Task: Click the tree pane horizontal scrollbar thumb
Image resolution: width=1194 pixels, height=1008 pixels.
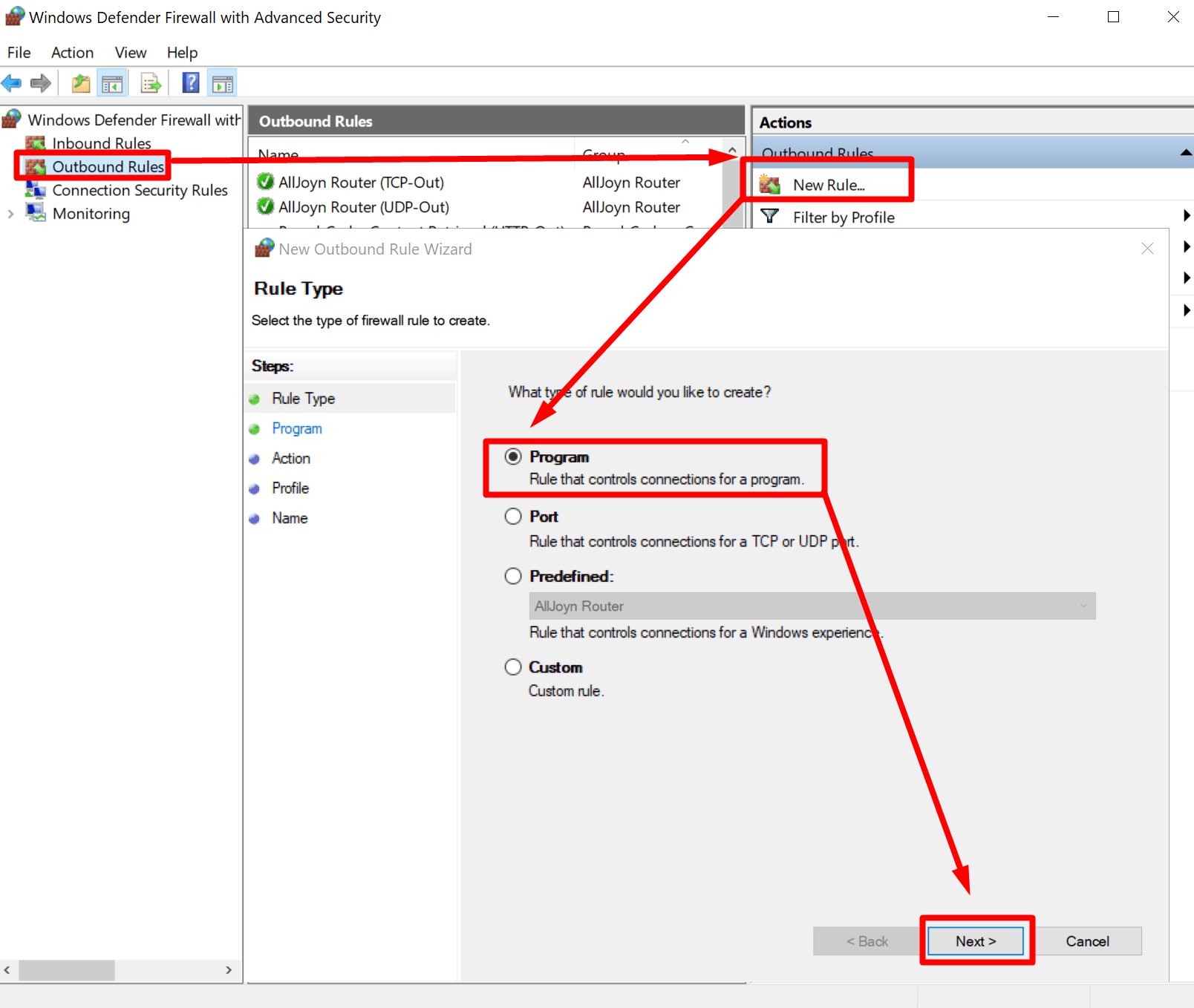Action: click(x=67, y=970)
